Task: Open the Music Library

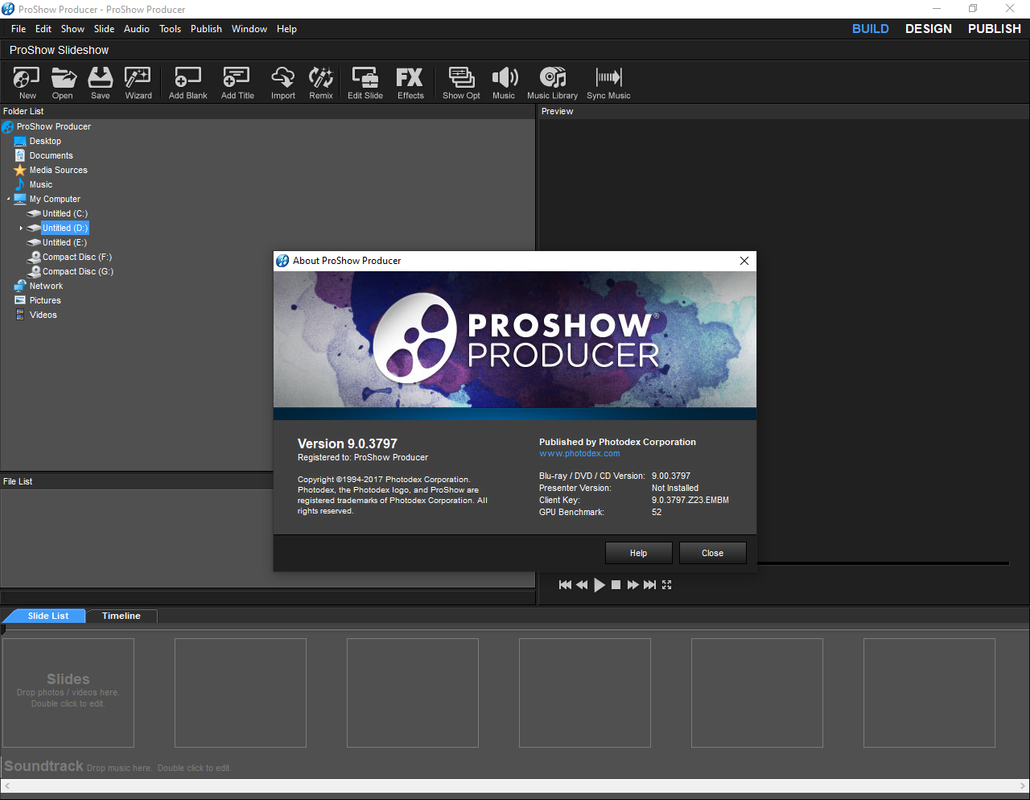Action: click(552, 83)
